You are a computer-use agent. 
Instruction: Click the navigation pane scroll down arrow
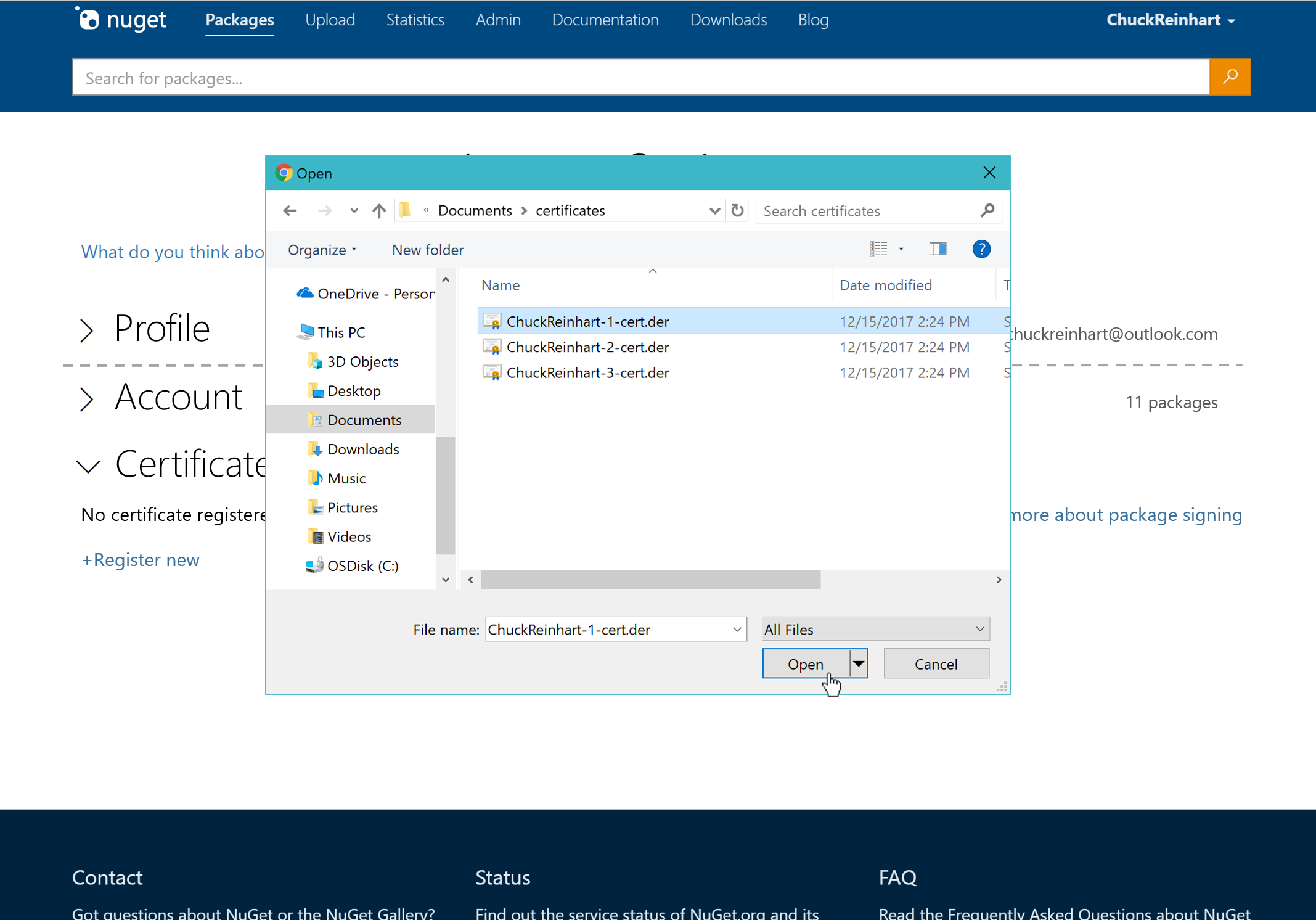[x=446, y=580]
